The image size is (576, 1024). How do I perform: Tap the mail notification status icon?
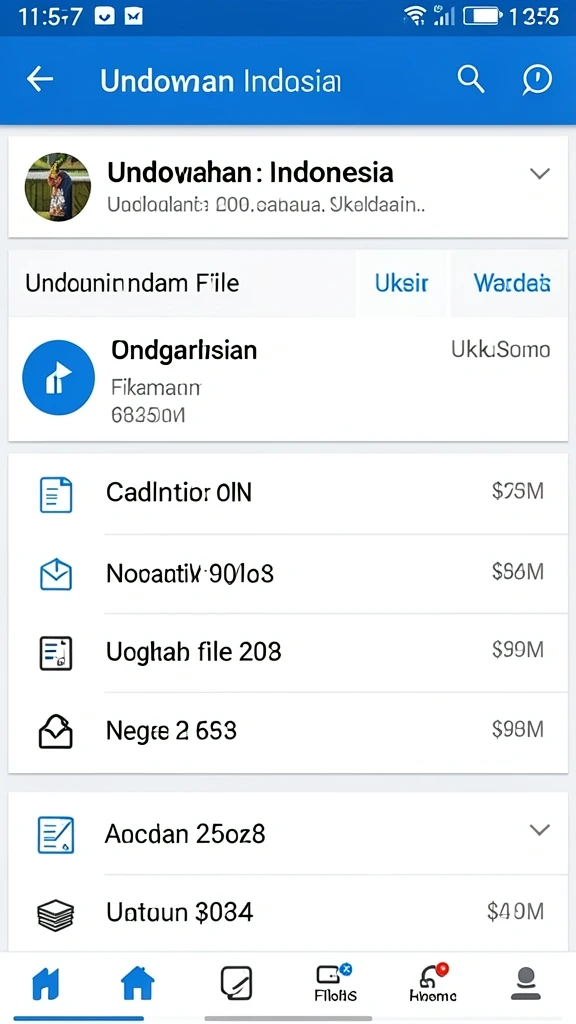133,16
